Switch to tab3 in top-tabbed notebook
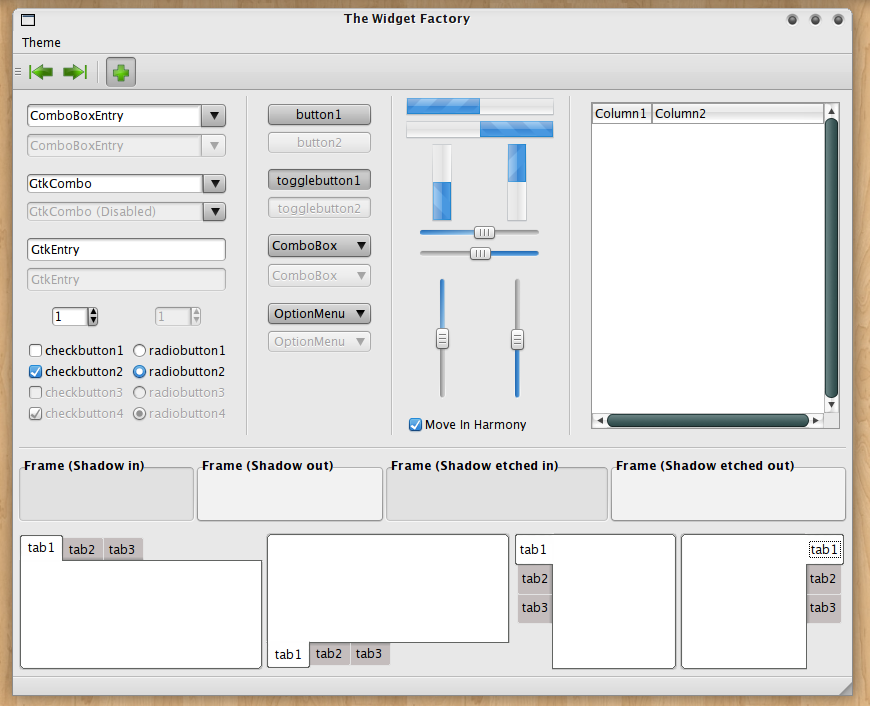870x706 pixels. coord(122,549)
